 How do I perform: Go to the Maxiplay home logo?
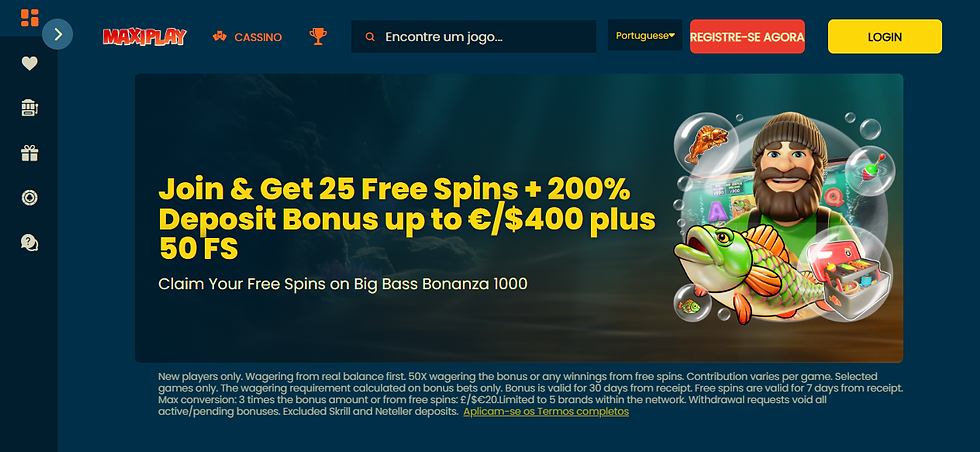point(144,37)
